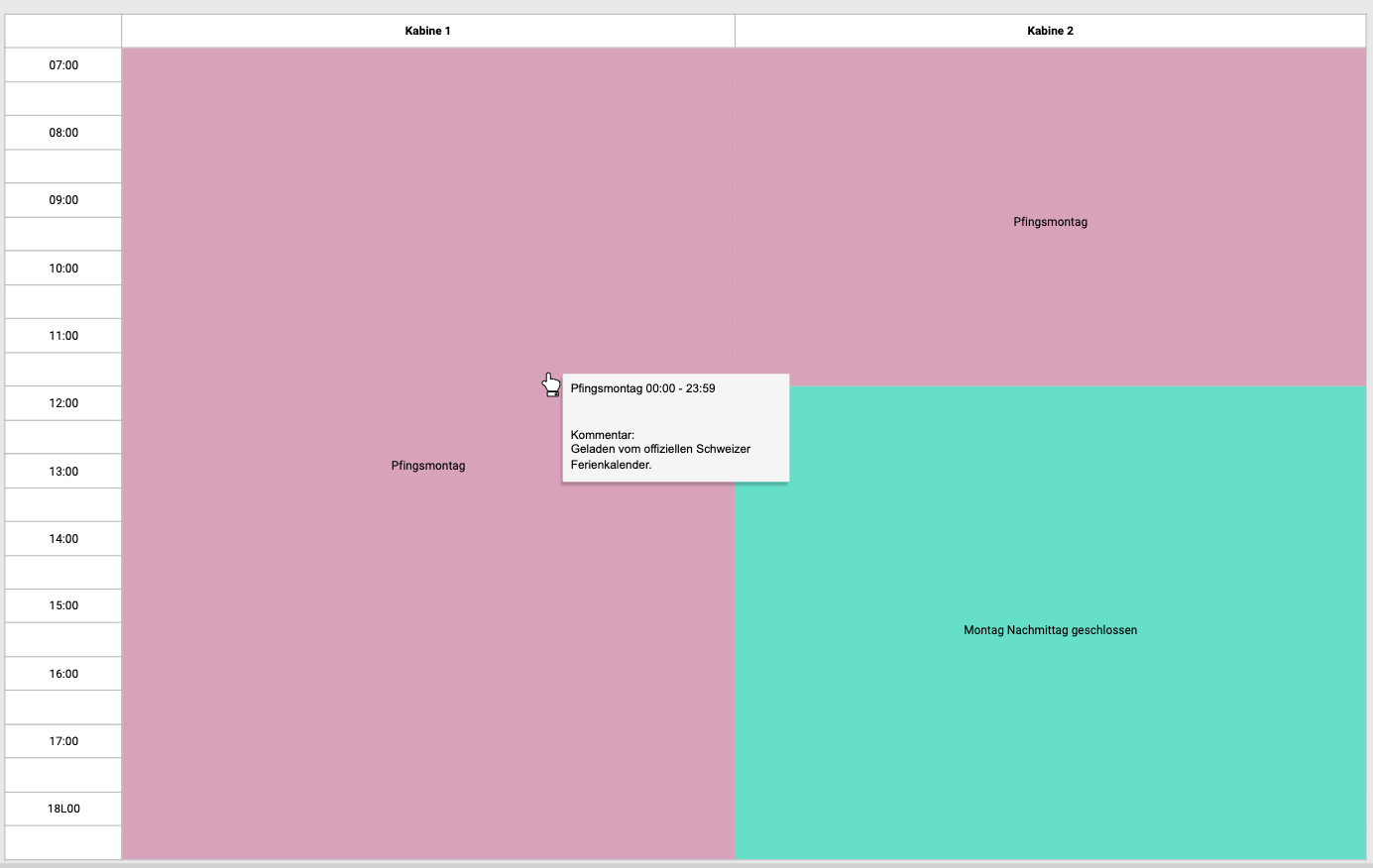The height and width of the screenshot is (868, 1373).
Task: Click the 13:00 time slot label
Action: tap(63, 472)
